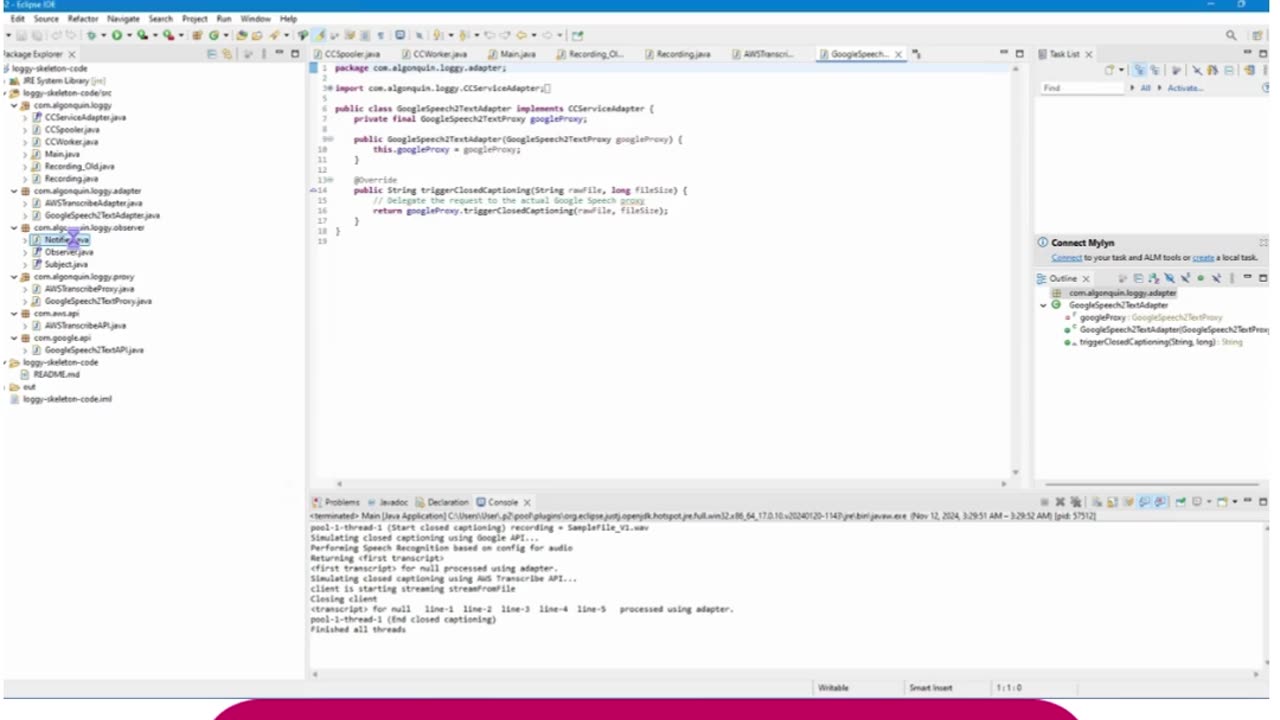Close the Package Explorer view
Image resolution: width=1280 pixels, height=720 pixels.
[x=71, y=54]
